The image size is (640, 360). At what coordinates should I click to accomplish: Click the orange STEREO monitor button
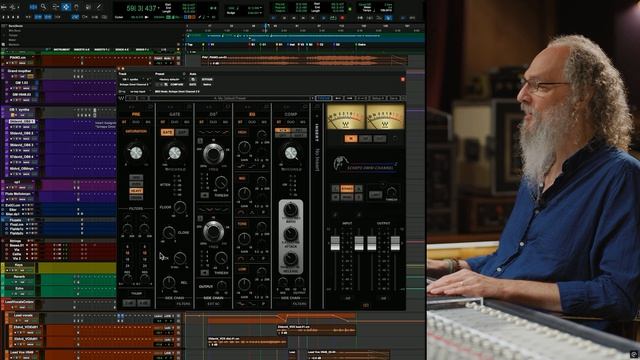(x=347, y=188)
